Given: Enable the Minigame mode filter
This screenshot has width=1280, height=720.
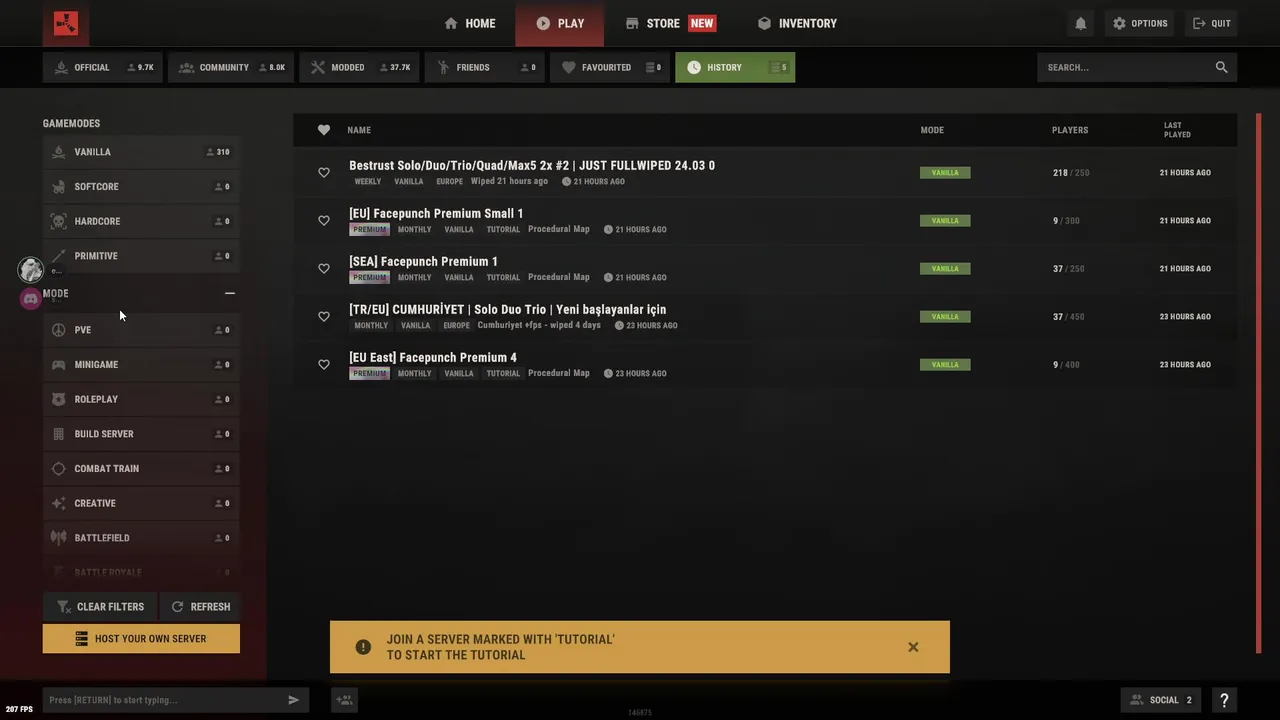Looking at the screenshot, I should tap(141, 365).
